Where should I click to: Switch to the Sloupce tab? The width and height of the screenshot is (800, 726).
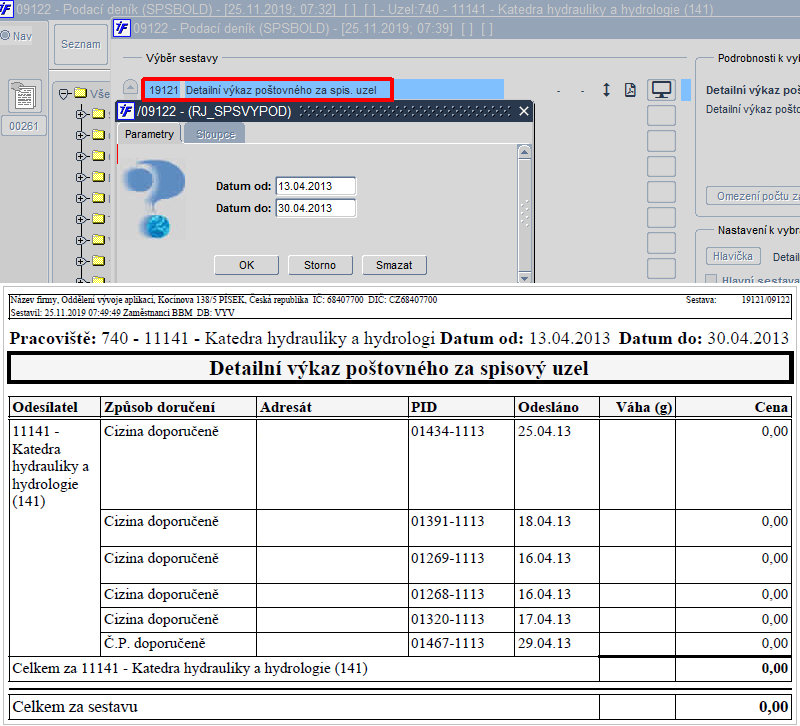(x=215, y=134)
